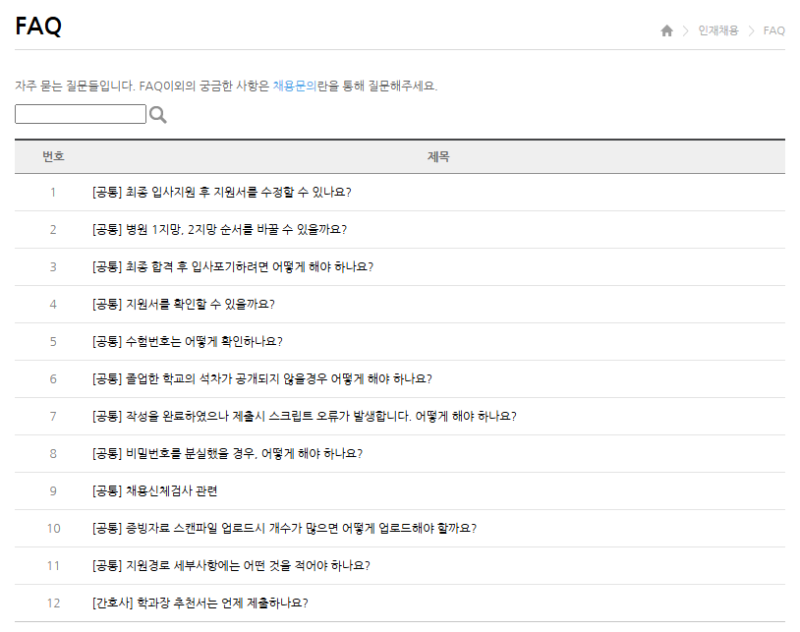Click the magnifying glass search icon
800x632 pixels.
point(157,115)
